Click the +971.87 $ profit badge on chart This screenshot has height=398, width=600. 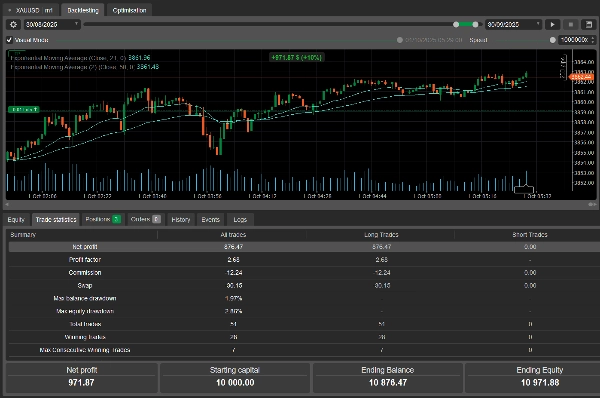(x=297, y=57)
